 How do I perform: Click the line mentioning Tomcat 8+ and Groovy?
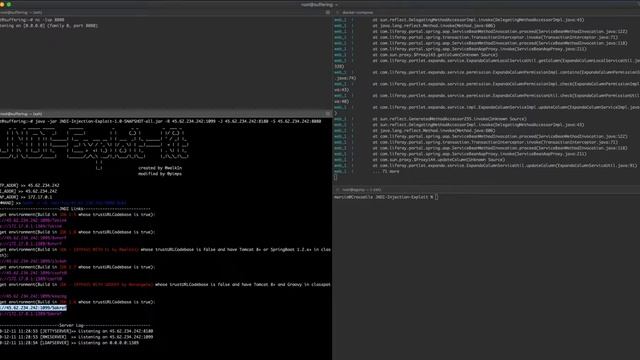tap(165, 284)
